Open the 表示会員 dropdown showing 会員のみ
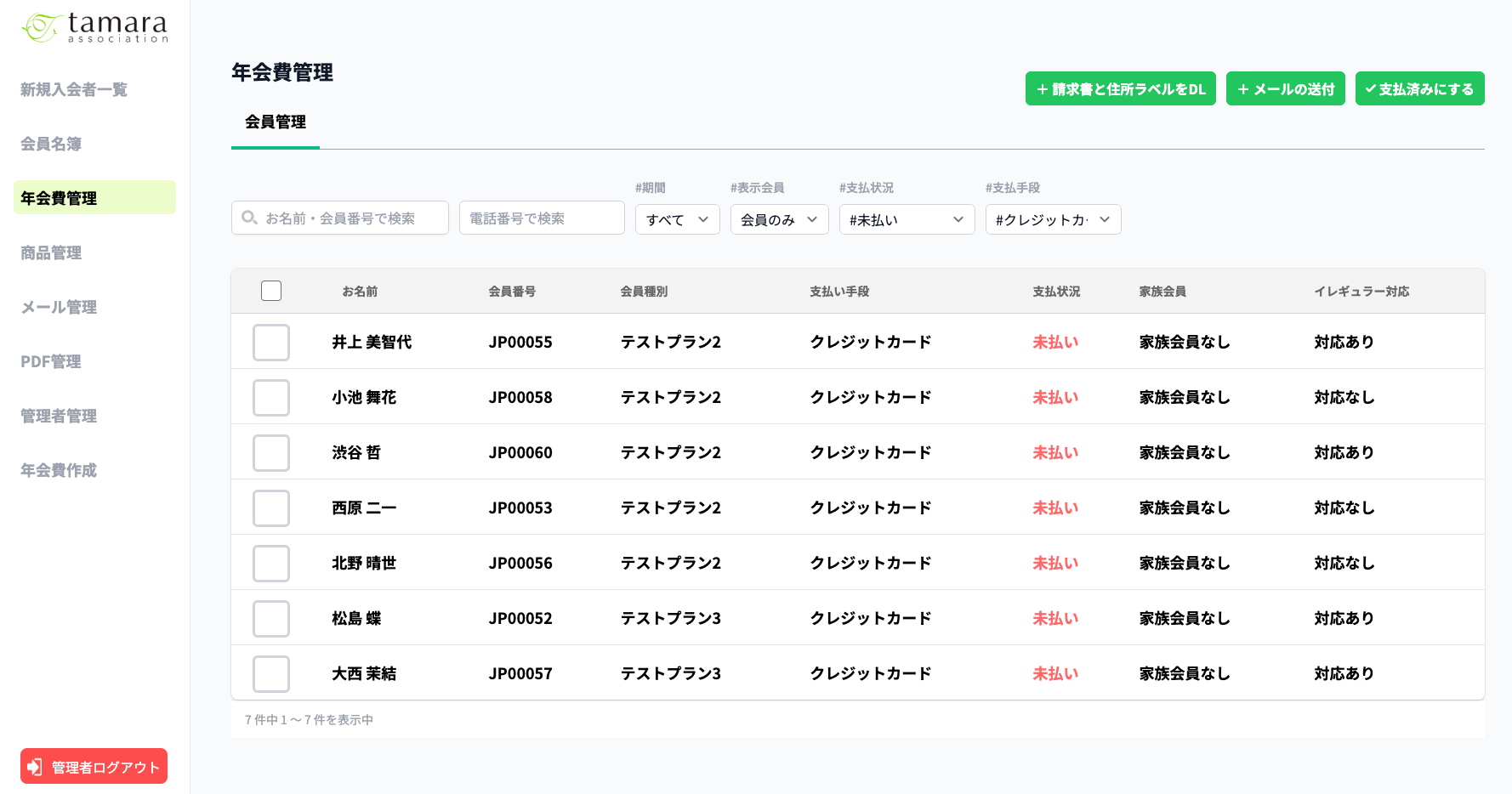The width and height of the screenshot is (1512, 794). (x=780, y=219)
